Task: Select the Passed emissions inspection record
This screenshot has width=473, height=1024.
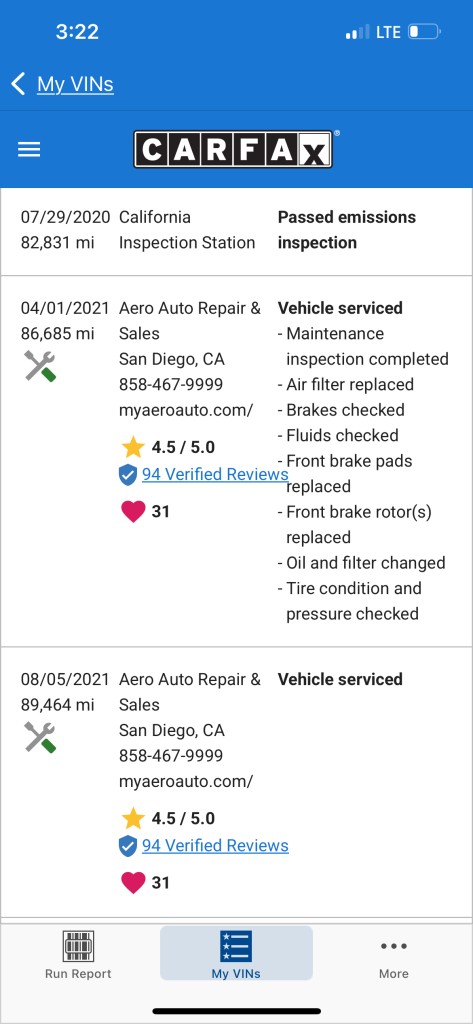Action: point(236,230)
